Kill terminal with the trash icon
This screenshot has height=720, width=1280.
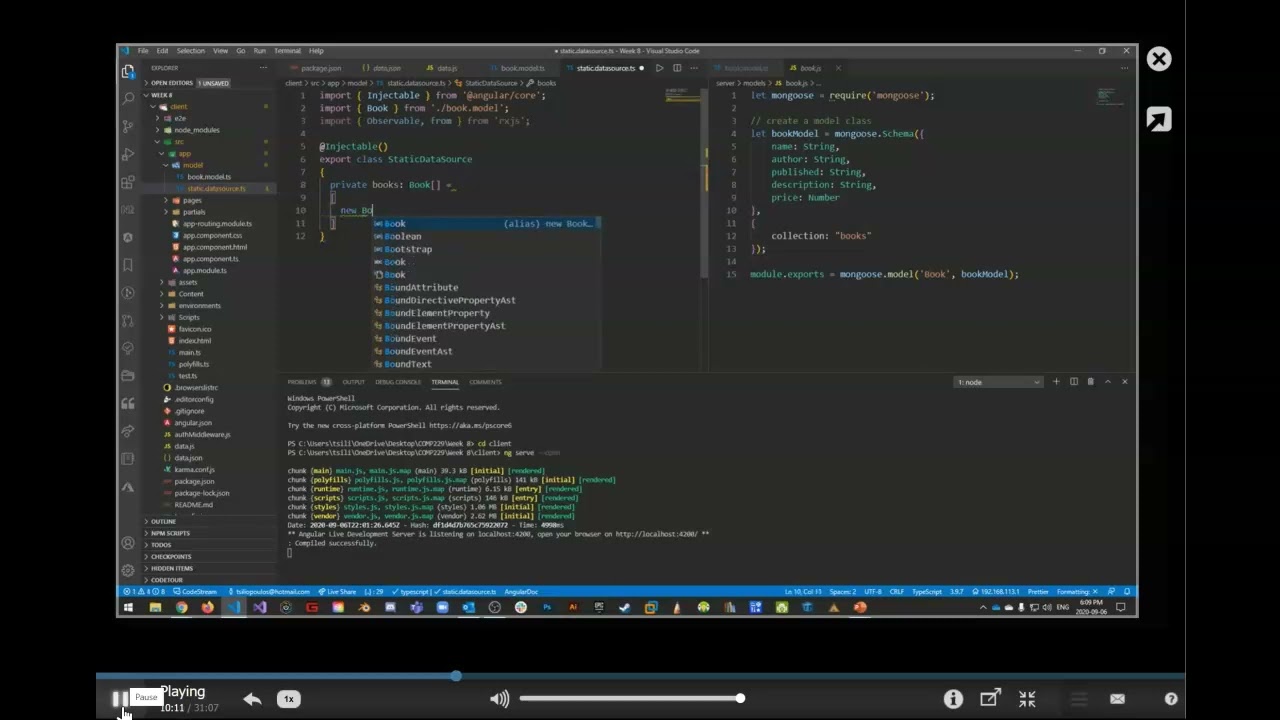pos(1090,382)
